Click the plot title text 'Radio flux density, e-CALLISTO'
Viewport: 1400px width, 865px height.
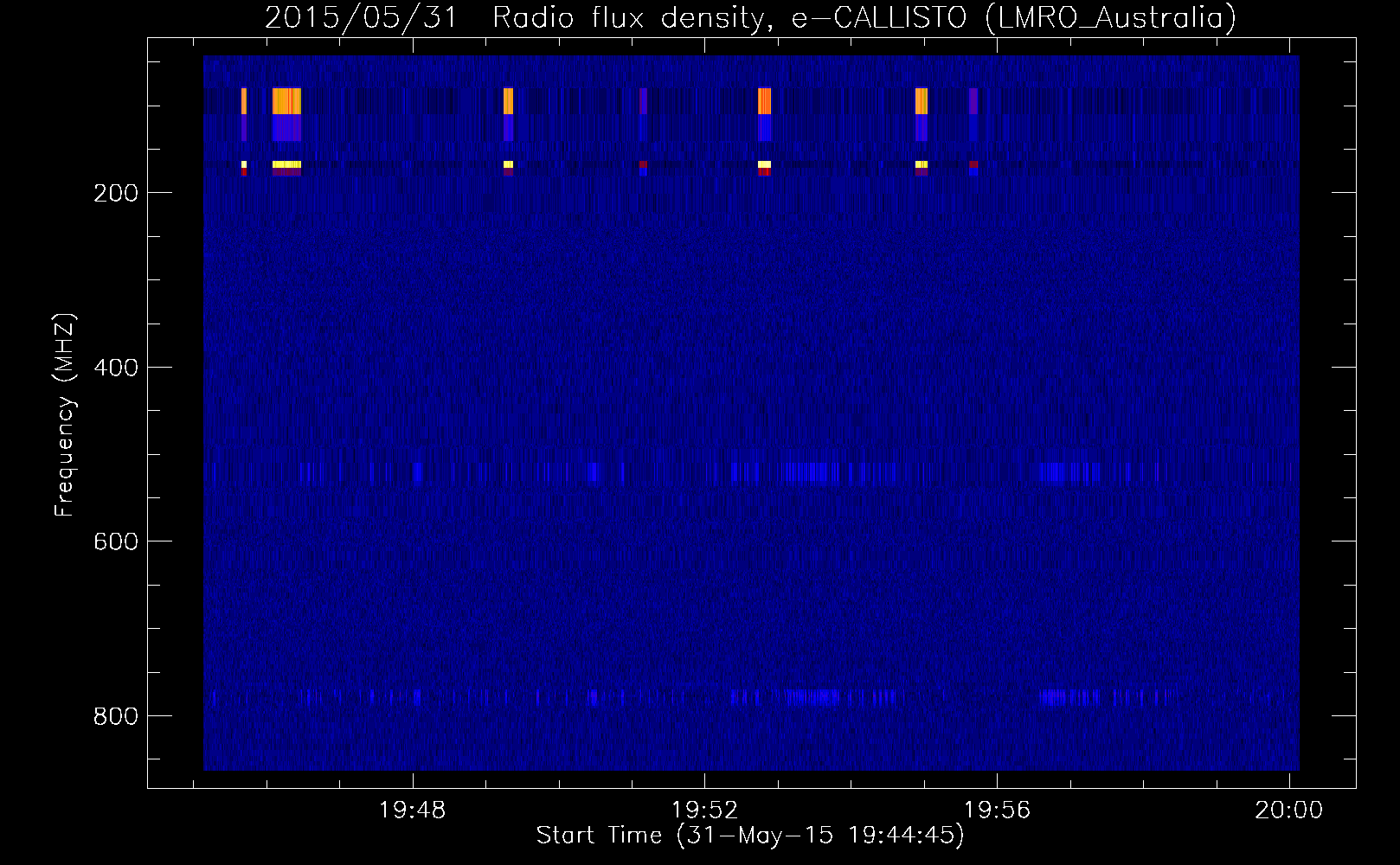pyautogui.click(x=729, y=18)
